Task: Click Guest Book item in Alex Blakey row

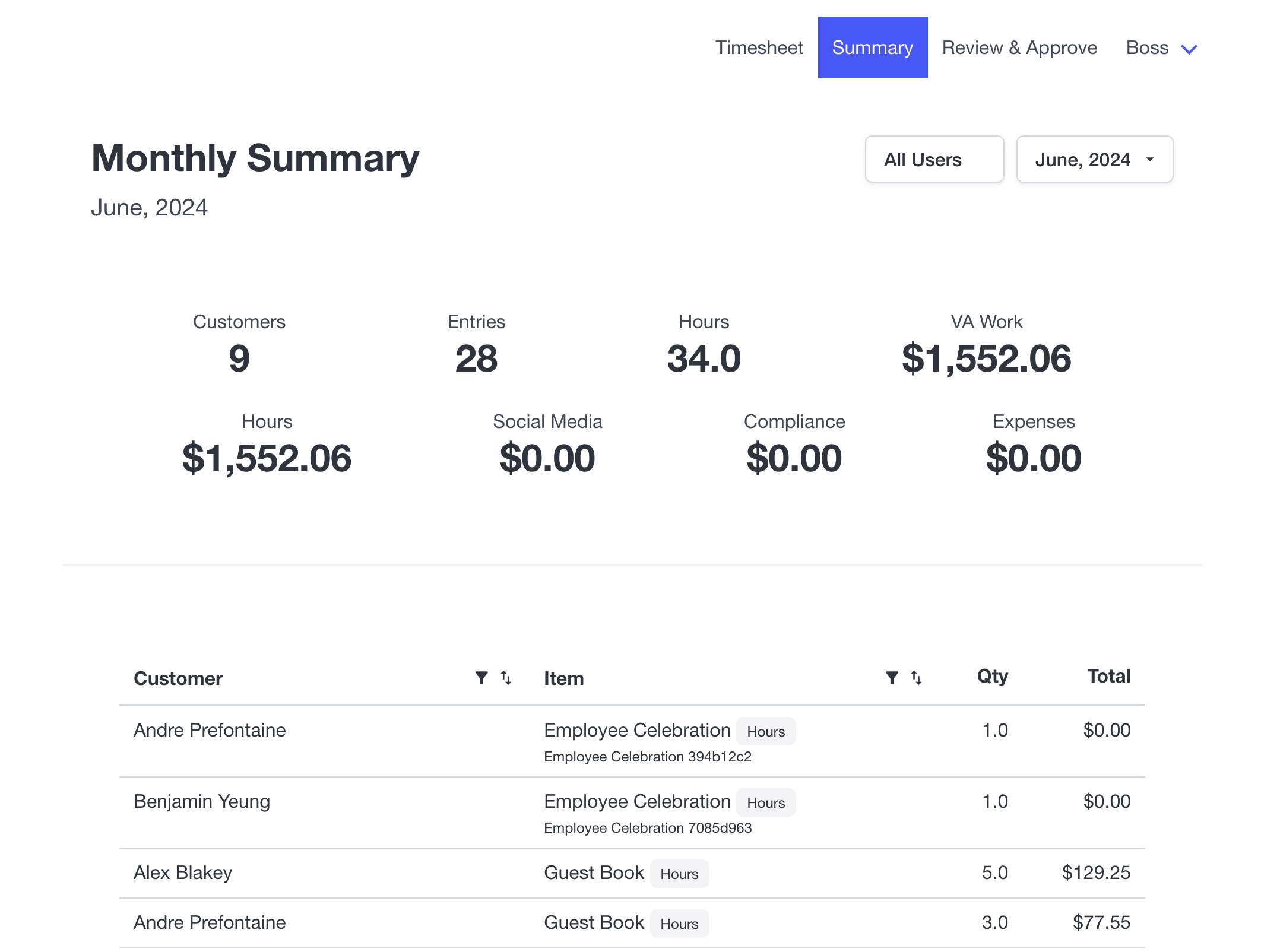Action: click(594, 872)
